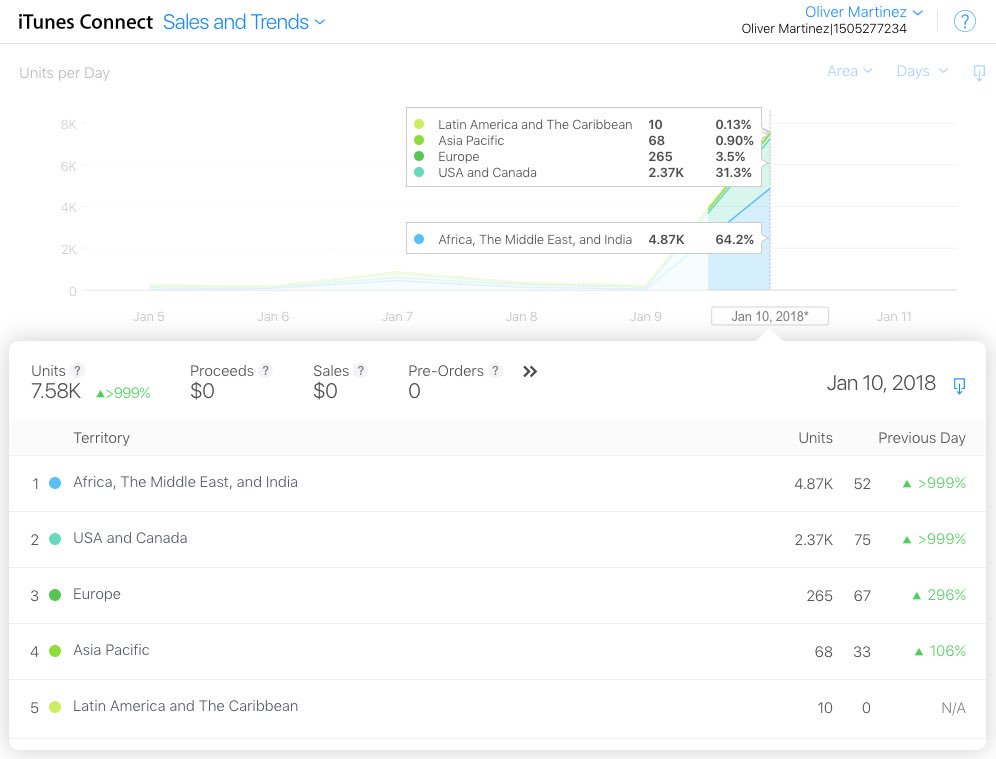Open the Sales and Trends dropdown

click(x=244, y=22)
